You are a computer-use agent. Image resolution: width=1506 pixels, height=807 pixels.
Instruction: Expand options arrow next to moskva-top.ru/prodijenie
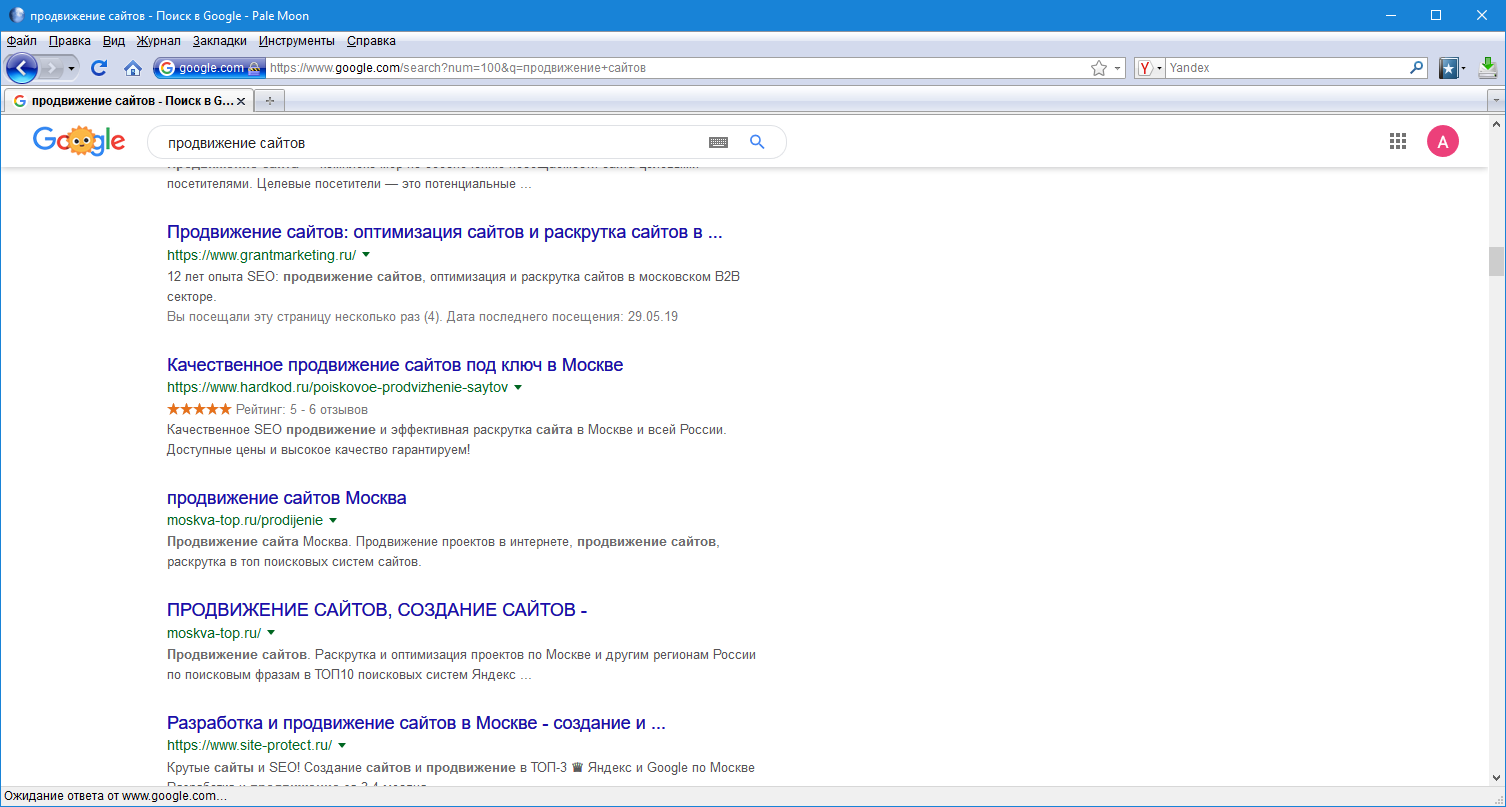(x=333, y=520)
